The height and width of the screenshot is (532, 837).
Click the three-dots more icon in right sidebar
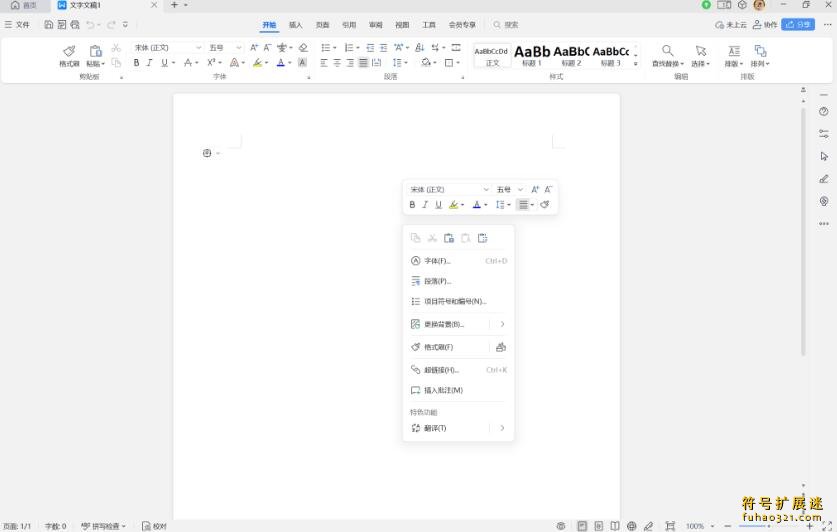[824, 224]
